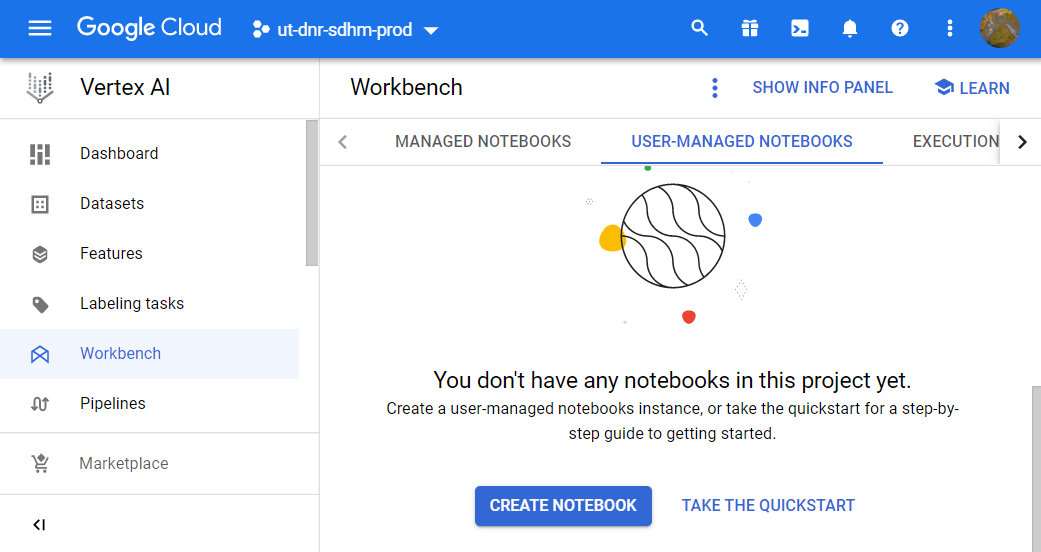This screenshot has width=1041, height=552.
Task: Open Workbench more actions three-dot menu
Action: coord(714,88)
